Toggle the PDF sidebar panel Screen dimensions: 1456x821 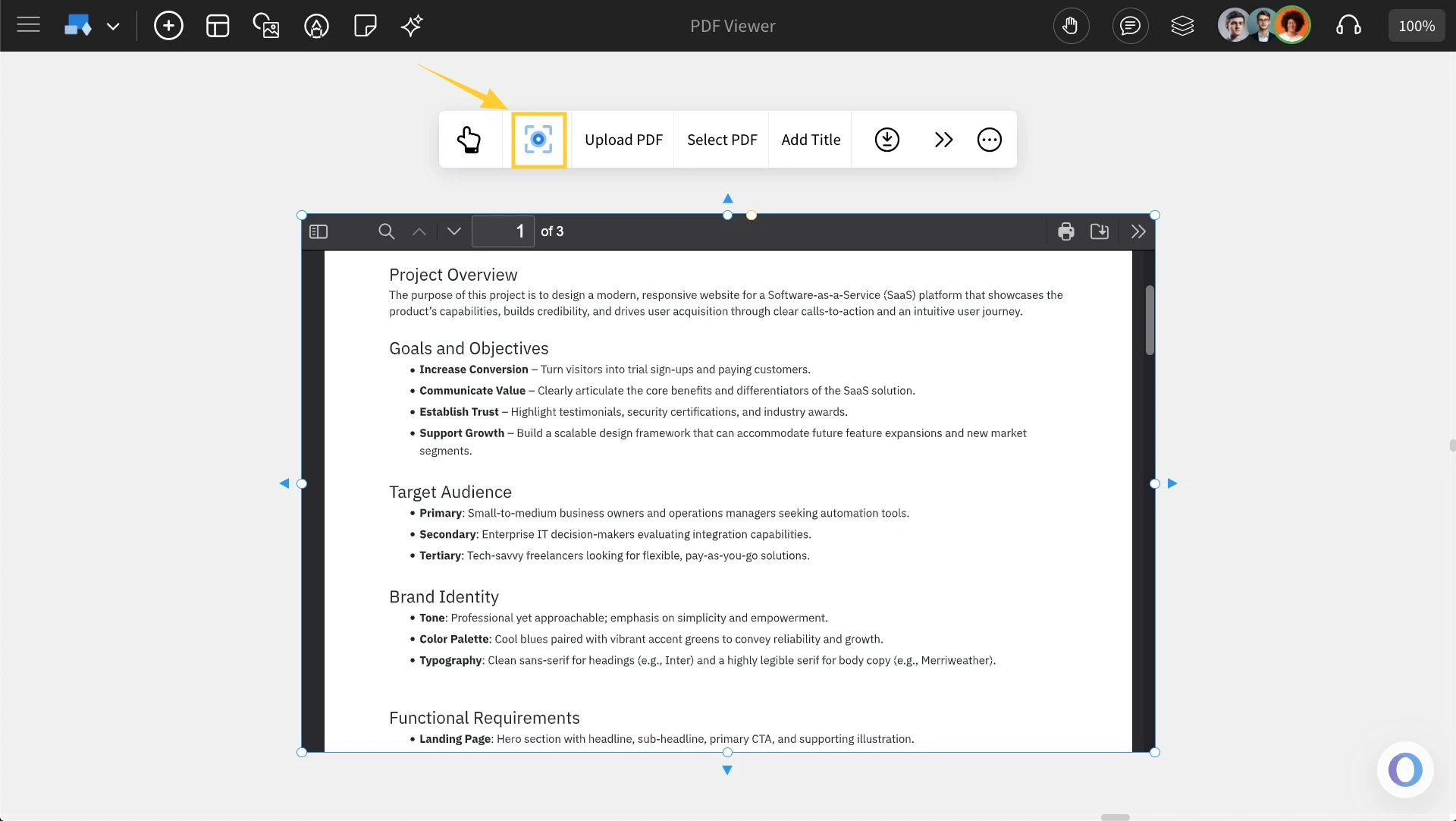pos(318,231)
